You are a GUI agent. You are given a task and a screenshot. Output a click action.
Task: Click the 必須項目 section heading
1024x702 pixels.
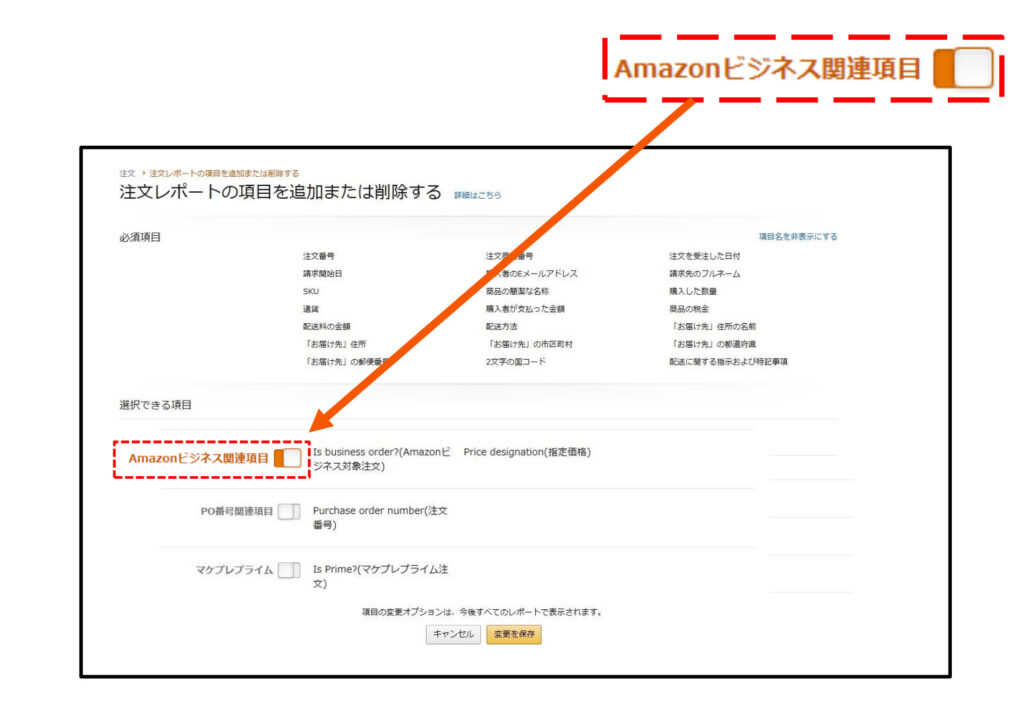tap(140, 237)
